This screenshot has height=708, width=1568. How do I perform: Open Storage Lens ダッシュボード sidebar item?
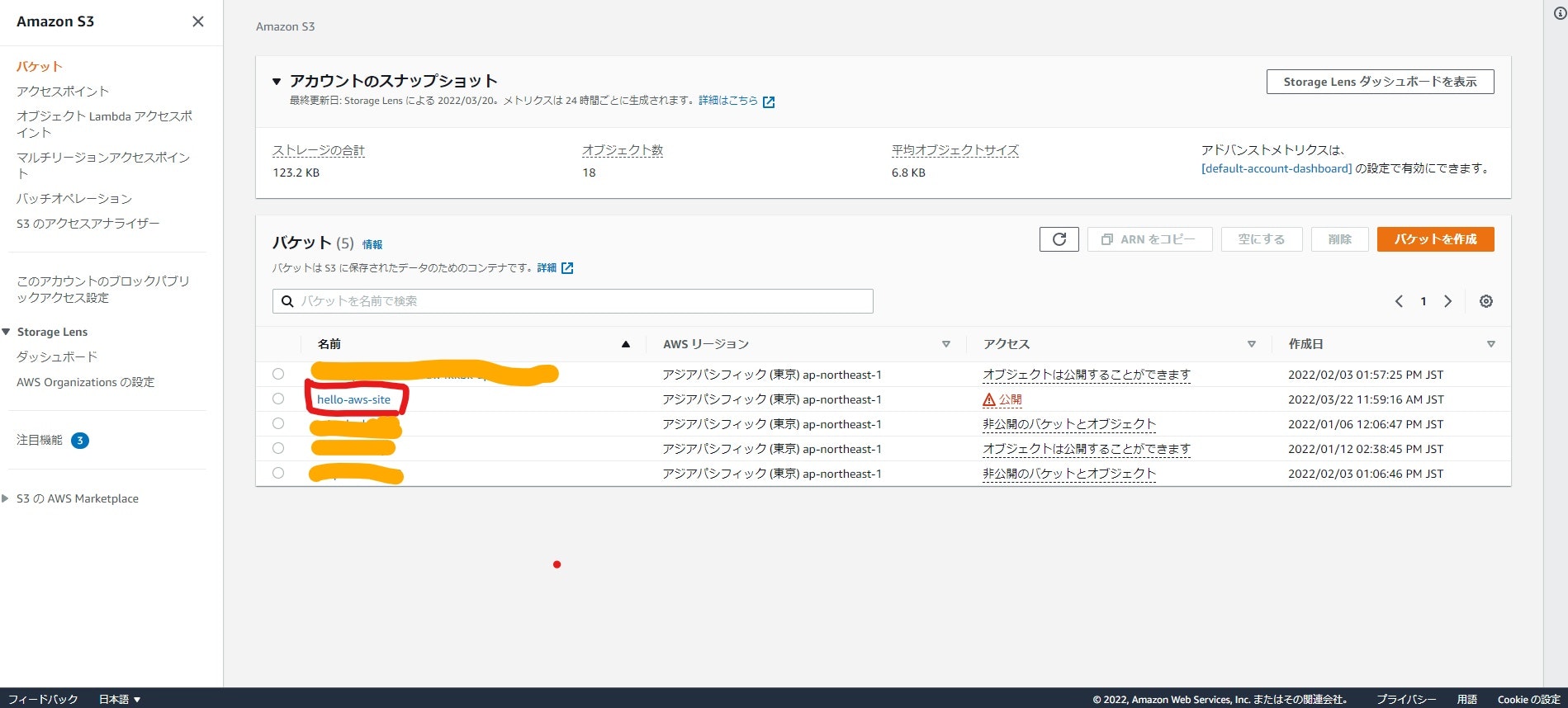point(57,356)
